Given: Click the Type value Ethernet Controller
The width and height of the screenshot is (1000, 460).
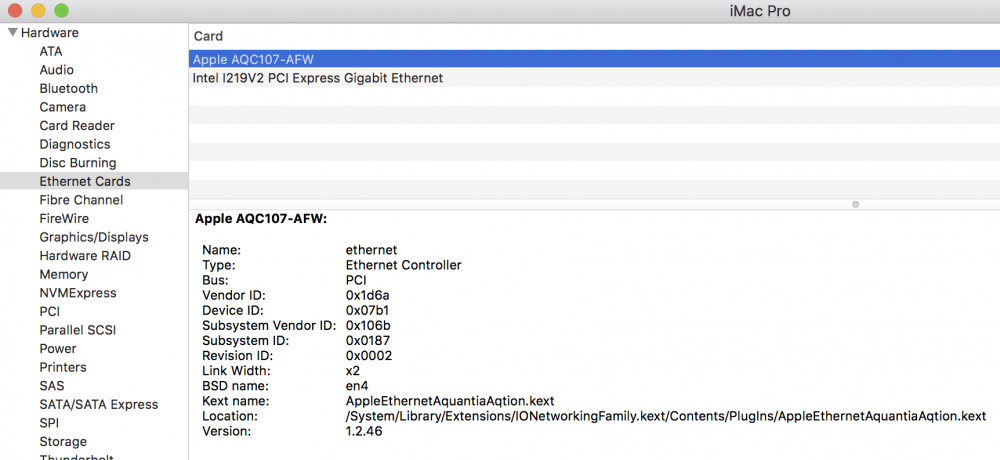Looking at the screenshot, I should coord(403,265).
